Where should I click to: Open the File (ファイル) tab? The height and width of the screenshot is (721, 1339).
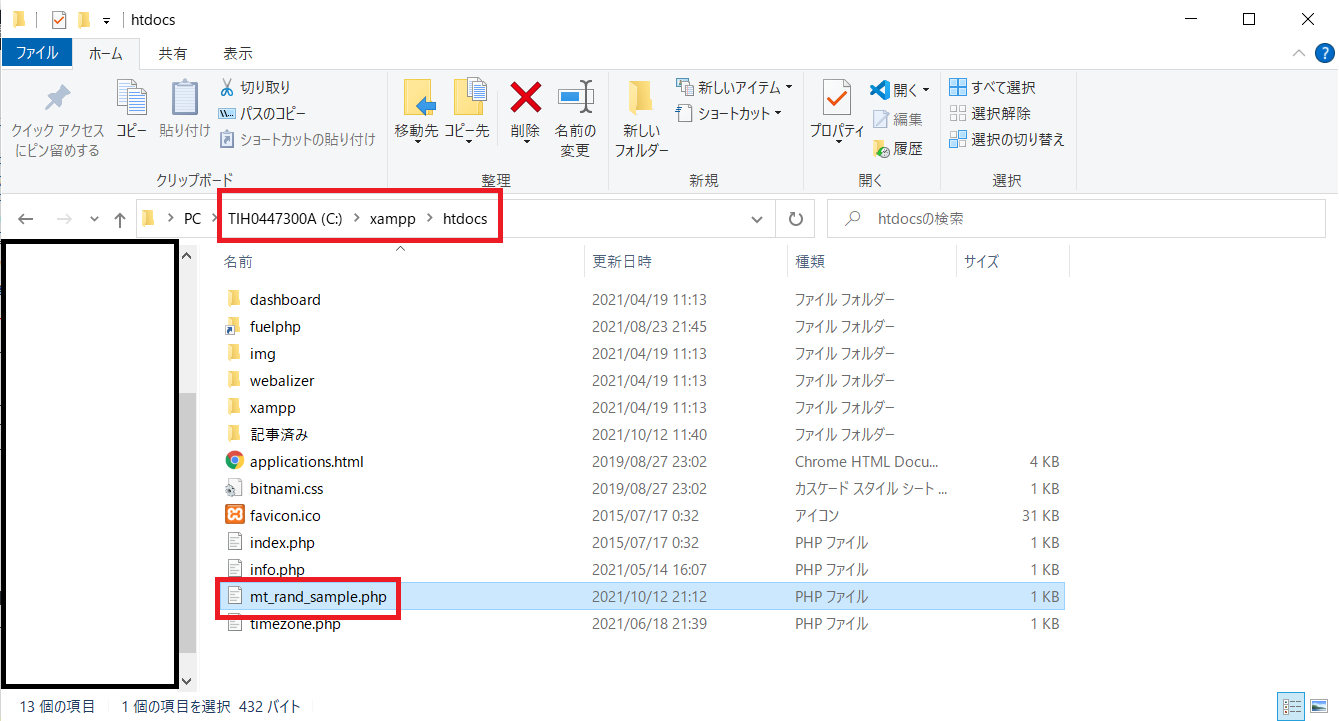coord(36,53)
